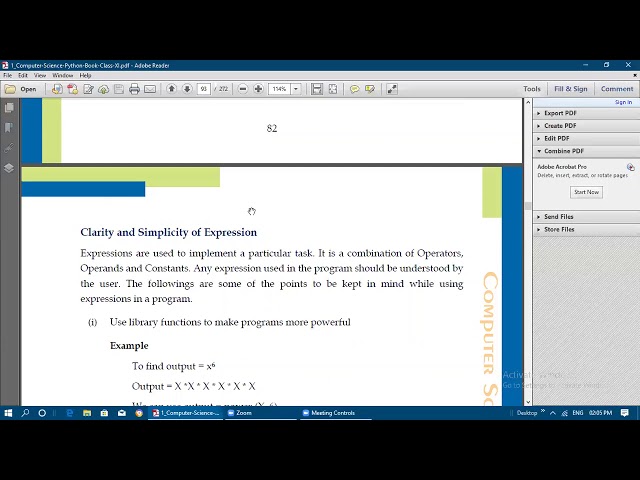Open Mail app from taskbar
640x480 pixels.
[x=122, y=413]
